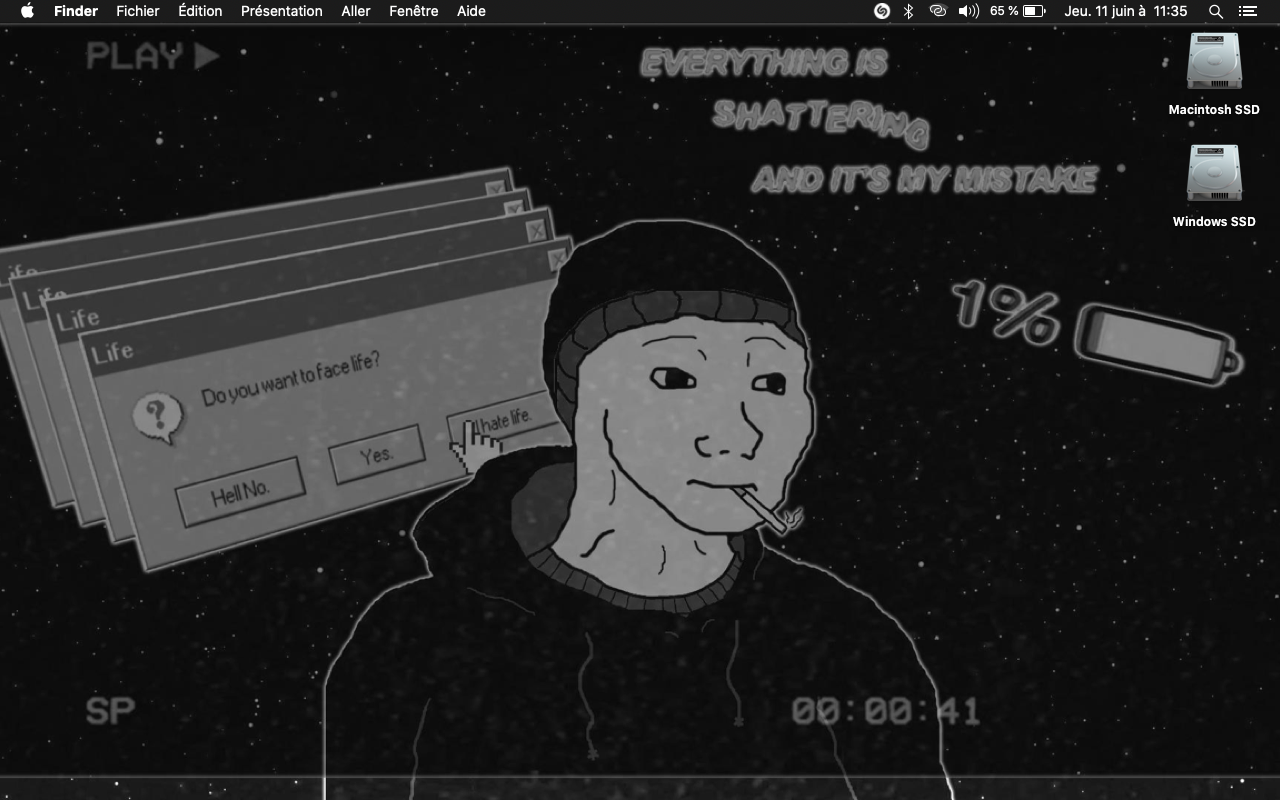The image size is (1280, 800).
Task: Click the Creative Cloud menu bar icon
Action: pos(937,11)
